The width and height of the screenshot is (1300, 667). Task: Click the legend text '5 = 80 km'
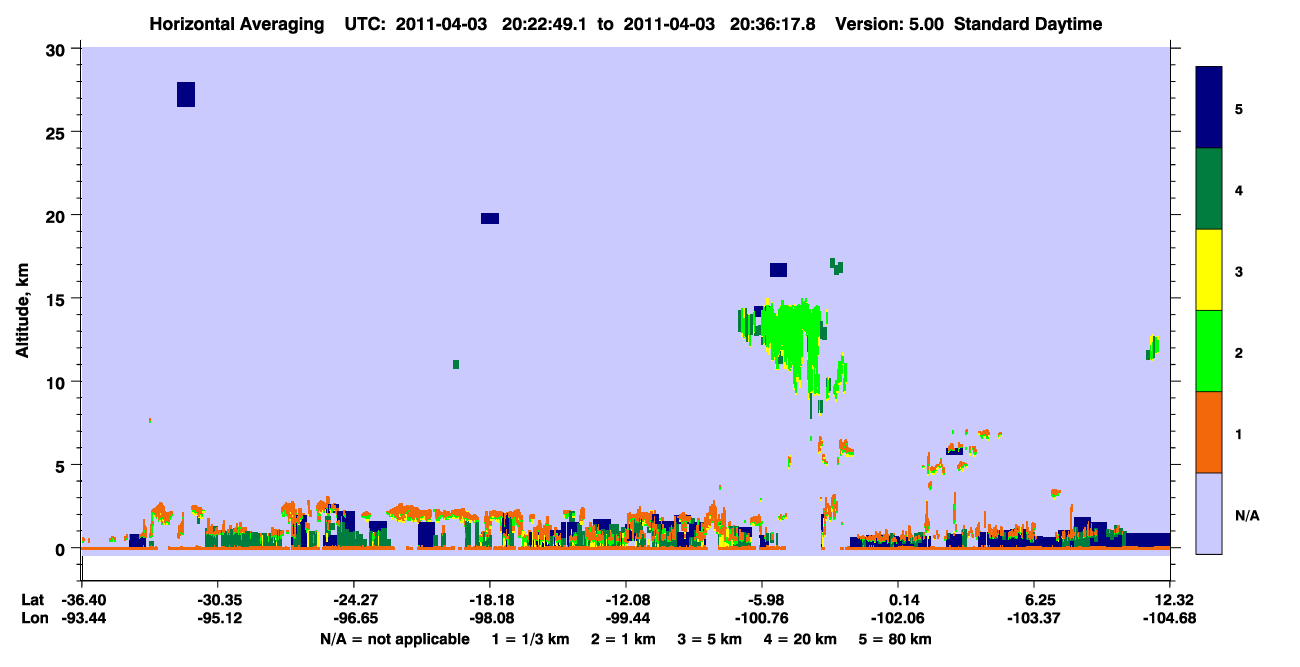[x=893, y=639]
